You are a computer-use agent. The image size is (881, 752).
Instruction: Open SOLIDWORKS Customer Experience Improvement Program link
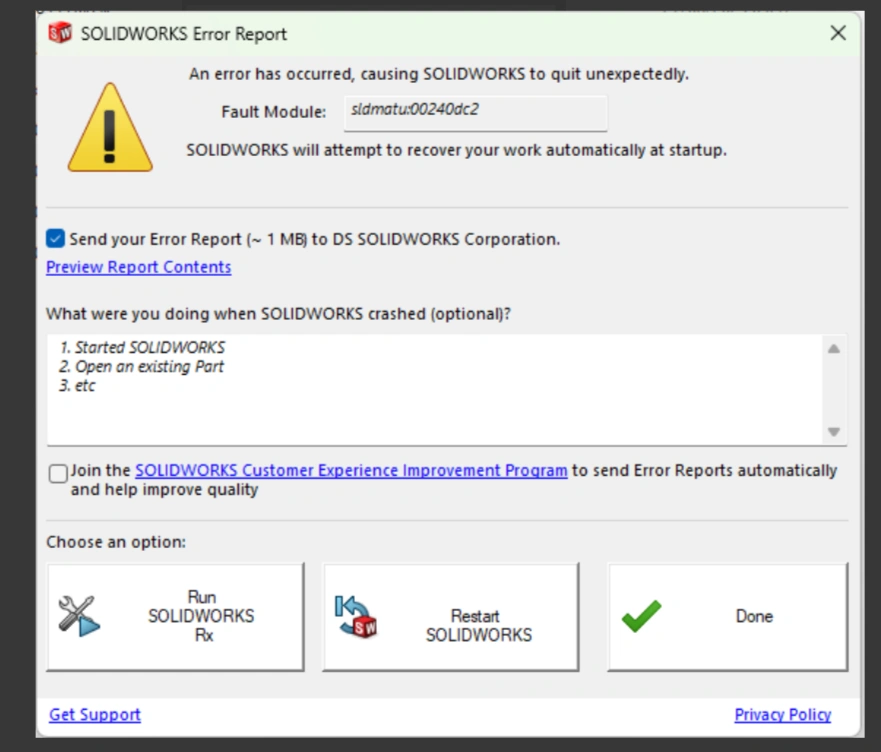(x=351, y=470)
